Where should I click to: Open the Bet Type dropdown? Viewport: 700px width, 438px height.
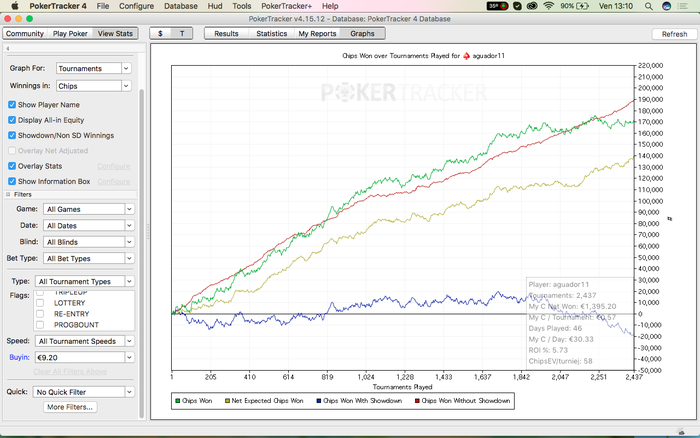point(88,259)
